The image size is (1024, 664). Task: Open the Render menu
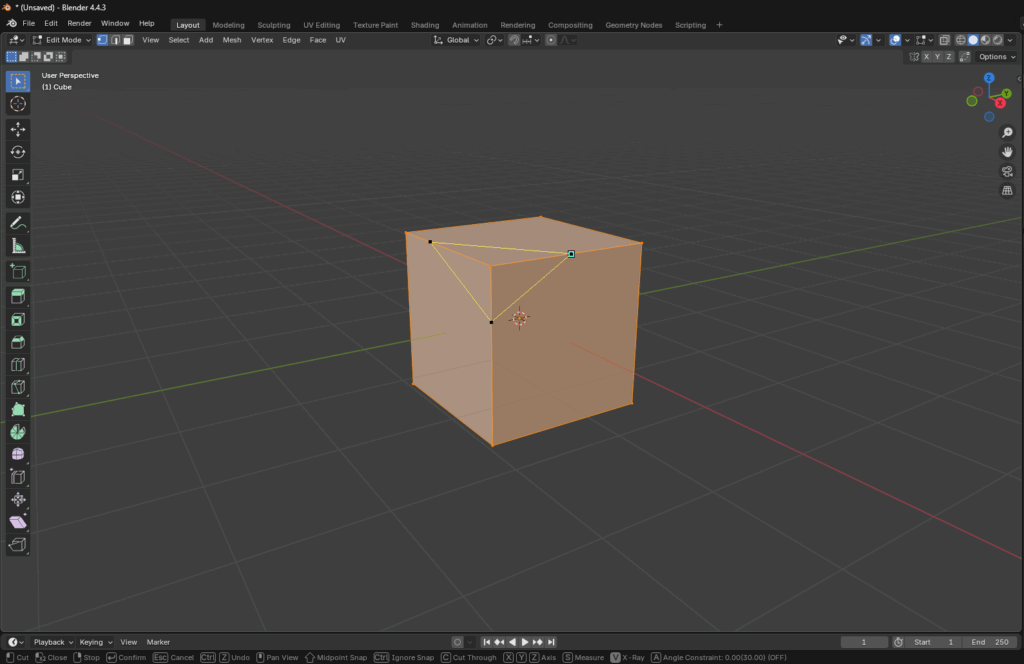click(79, 23)
